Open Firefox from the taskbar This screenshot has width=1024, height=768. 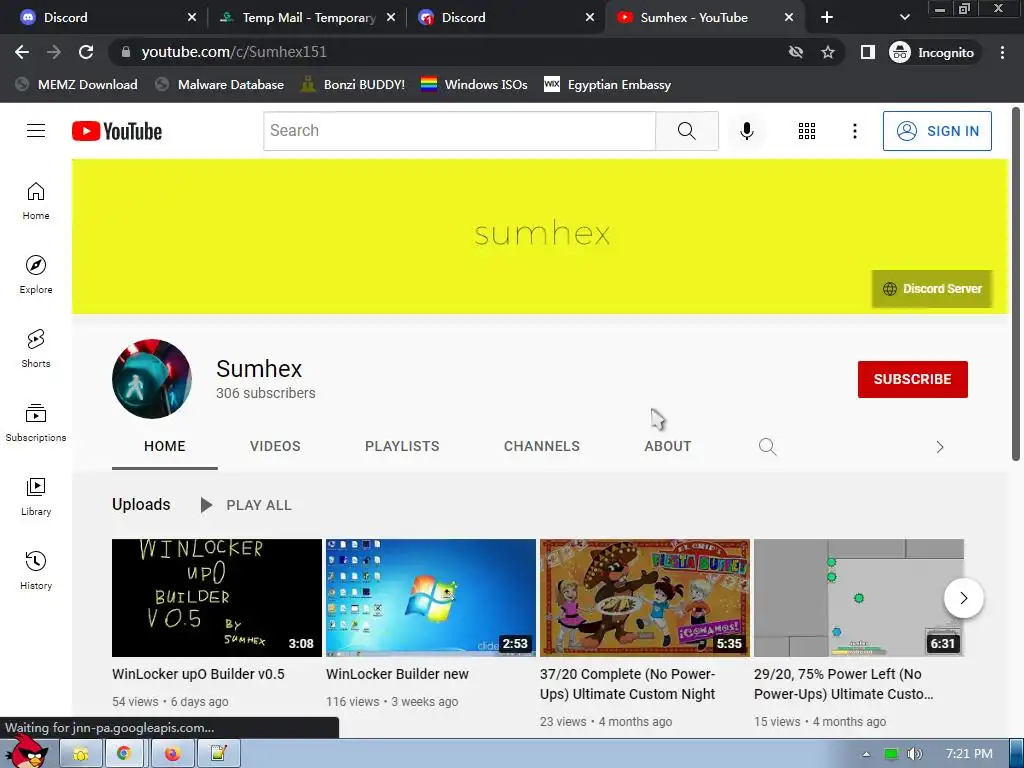coord(172,754)
